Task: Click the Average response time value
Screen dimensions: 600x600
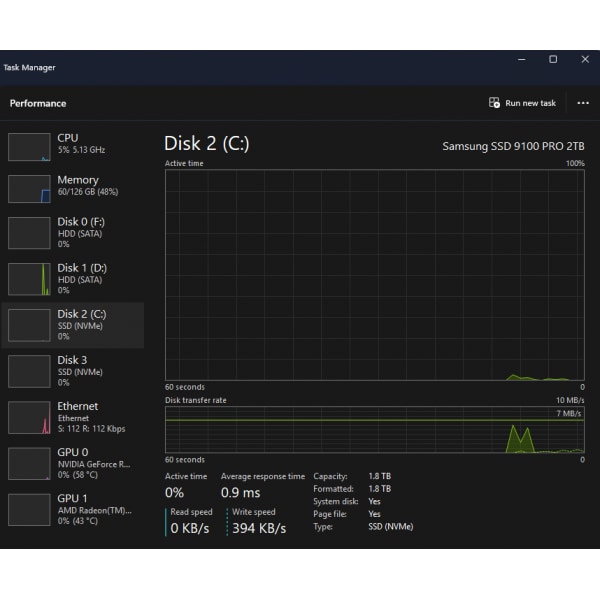Action: coord(240,493)
